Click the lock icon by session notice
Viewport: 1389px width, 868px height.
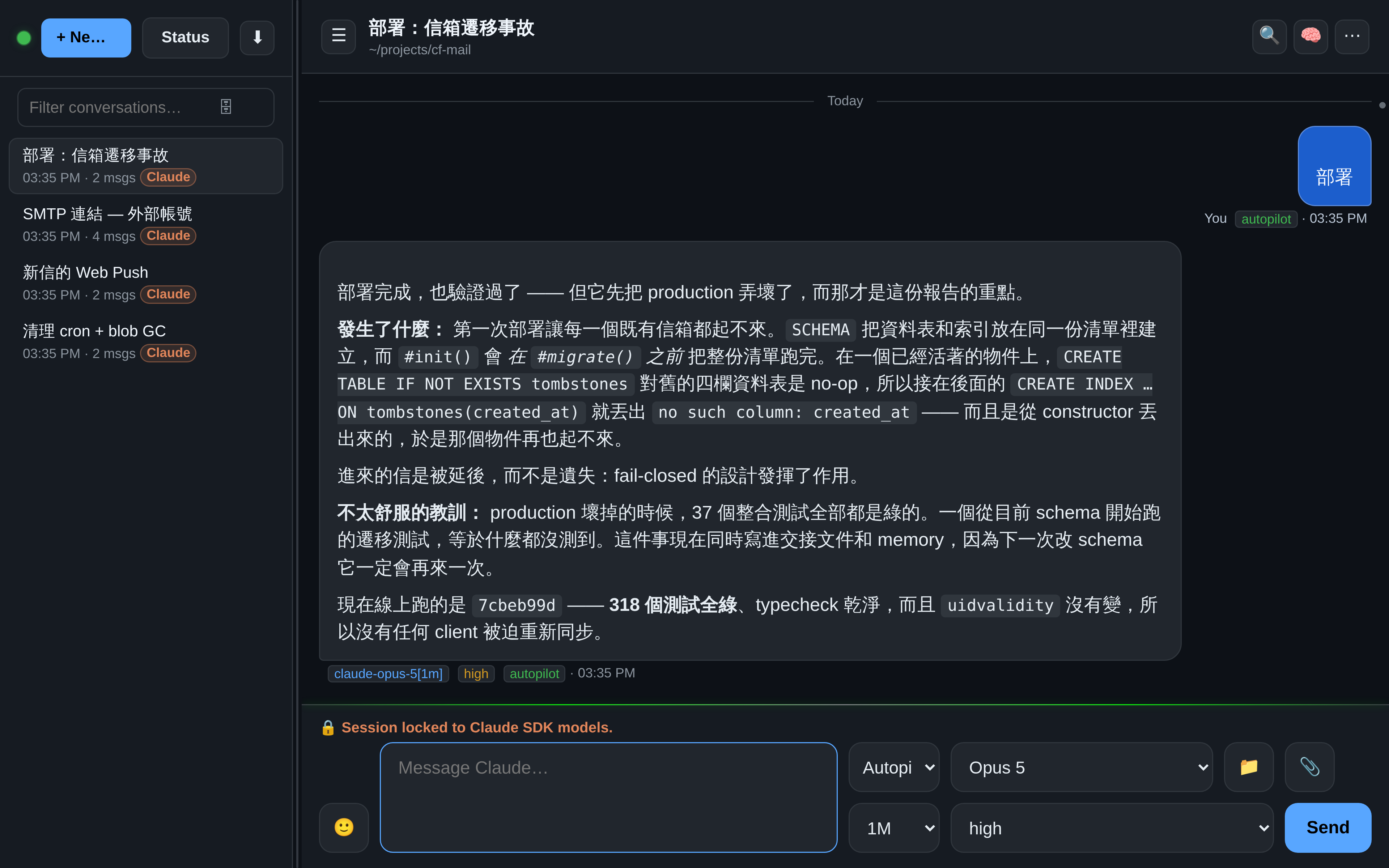[x=328, y=728]
